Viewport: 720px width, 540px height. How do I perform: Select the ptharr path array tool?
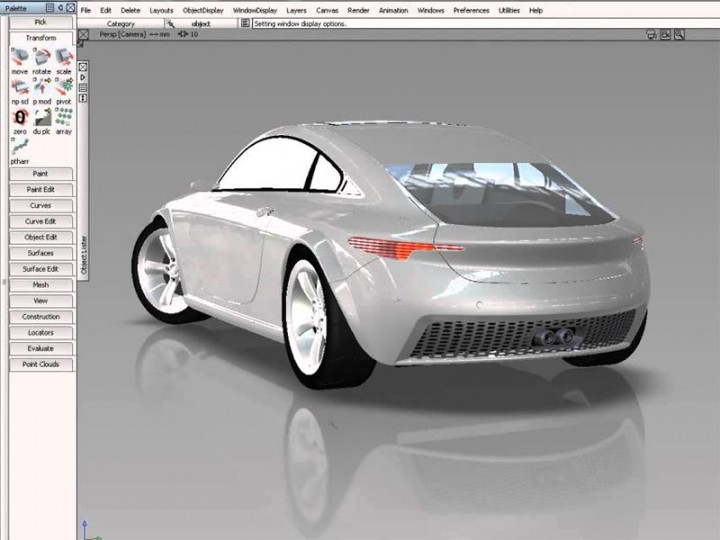pyautogui.click(x=19, y=151)
